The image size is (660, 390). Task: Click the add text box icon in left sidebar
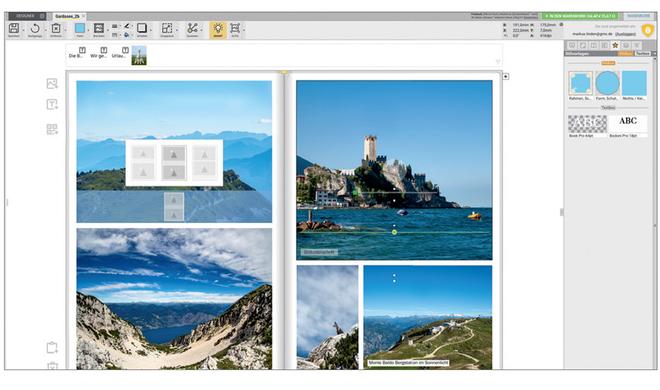(52, 104)
